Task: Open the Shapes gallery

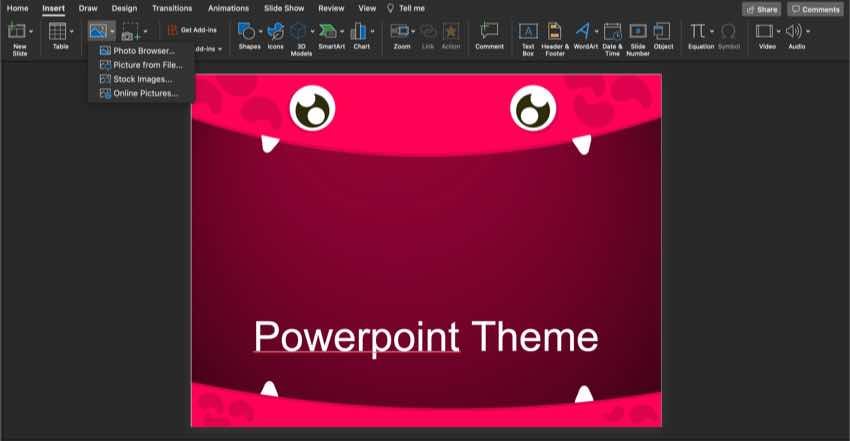Action: pyautogui.click(x=246, y=31)
